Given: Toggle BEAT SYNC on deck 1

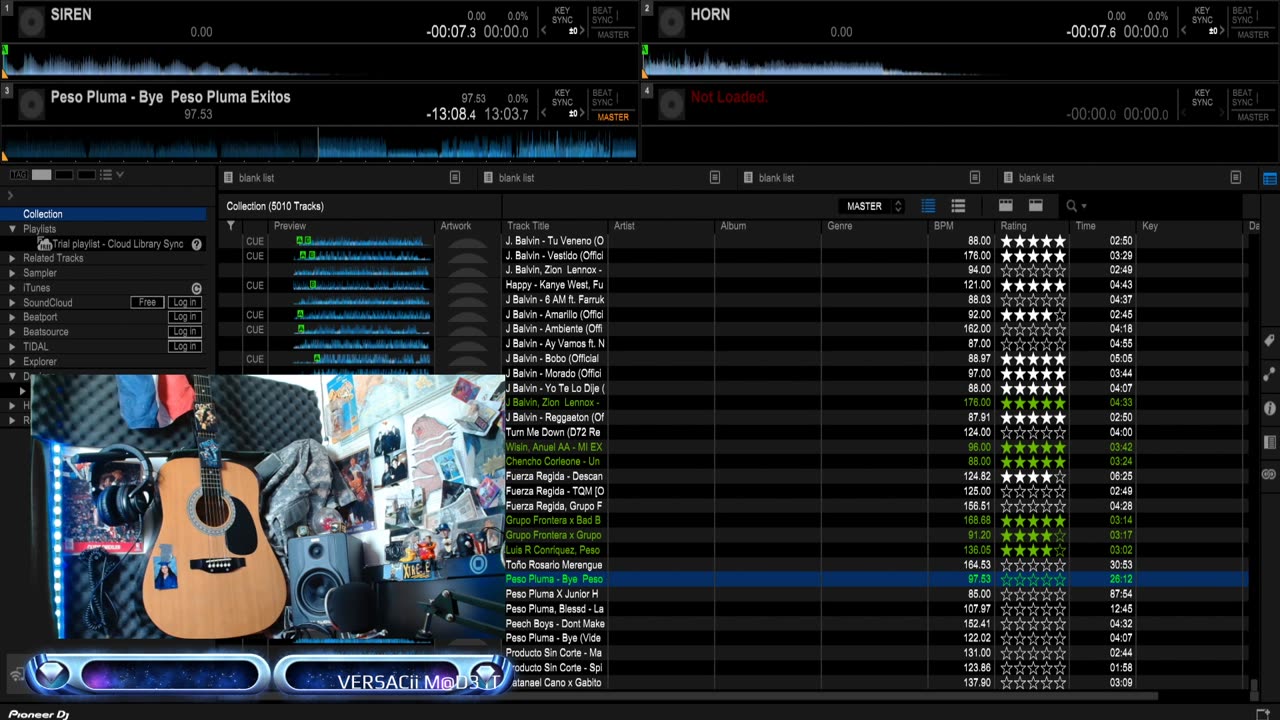Looking at the screenshot, I should (602, 15).
